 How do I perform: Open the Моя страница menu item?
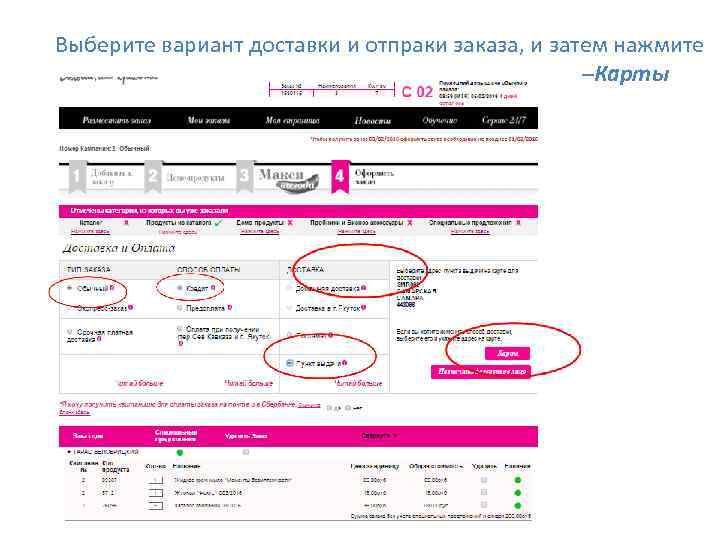[292, 120]
